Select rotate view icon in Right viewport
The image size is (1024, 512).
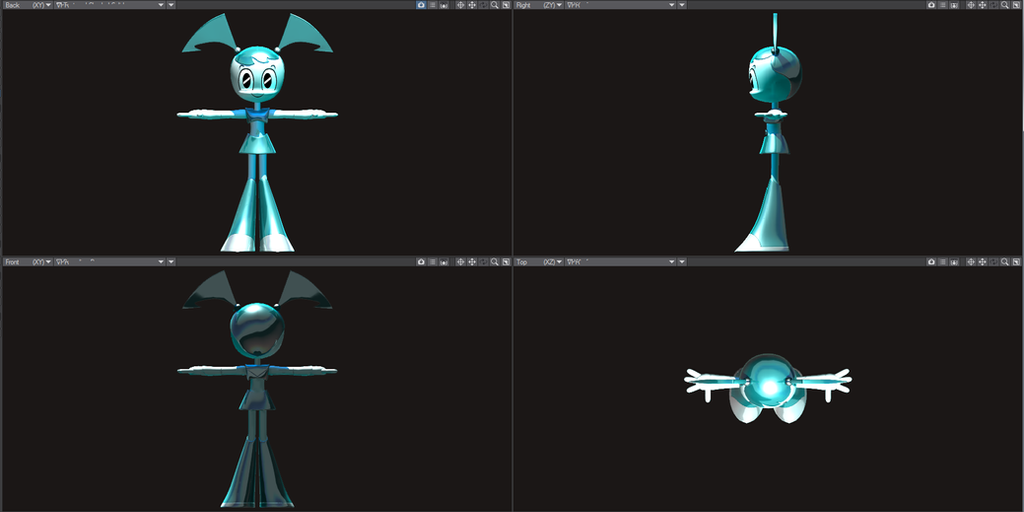pos(993,5)
